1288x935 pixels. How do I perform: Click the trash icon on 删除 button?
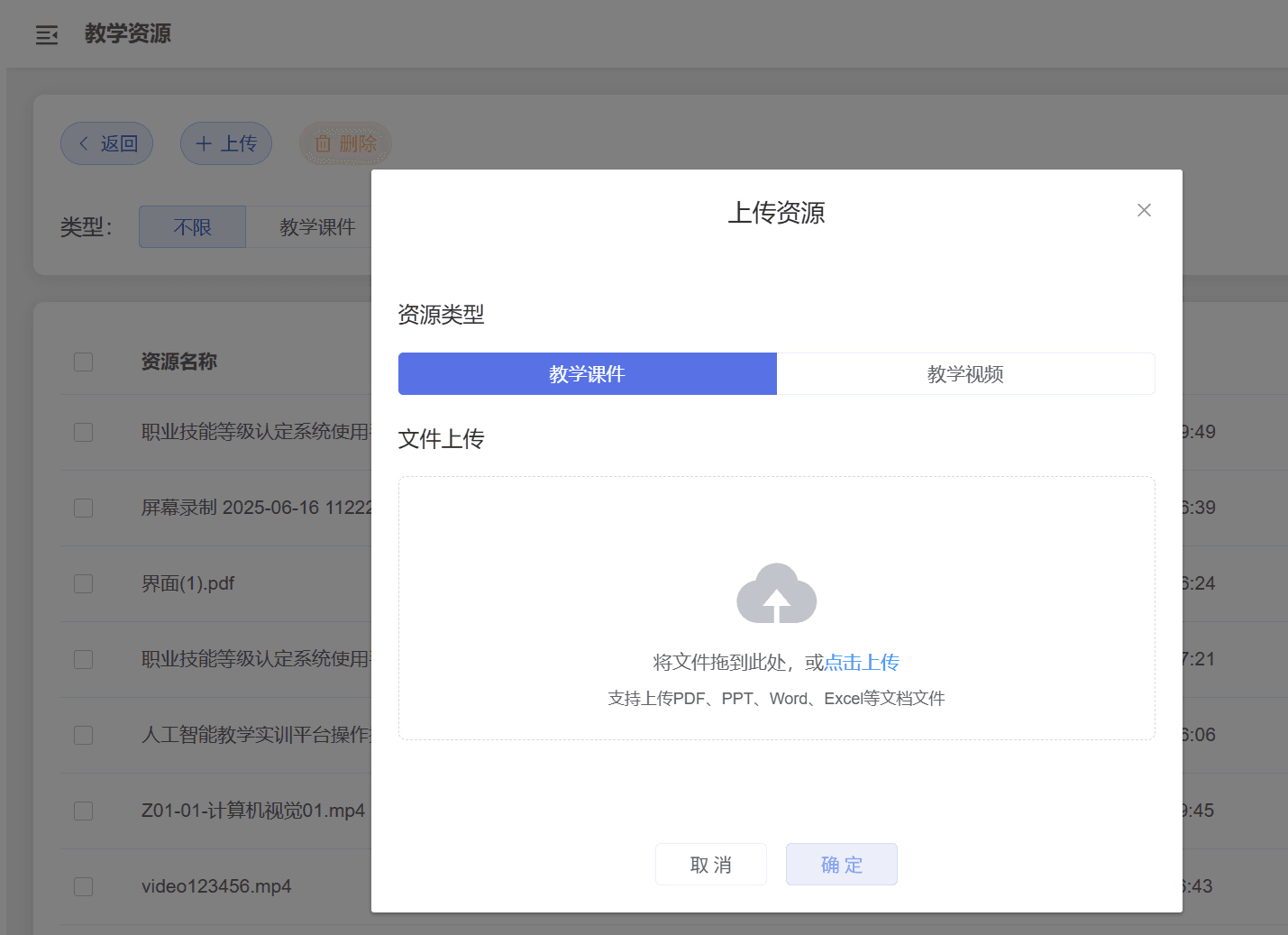[323, 143]
